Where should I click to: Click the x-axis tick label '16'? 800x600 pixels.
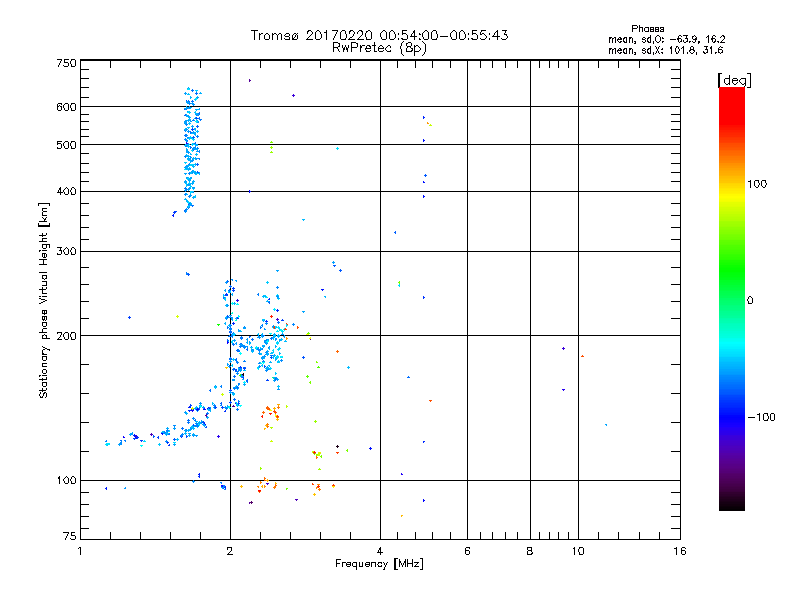click(680, 551)
